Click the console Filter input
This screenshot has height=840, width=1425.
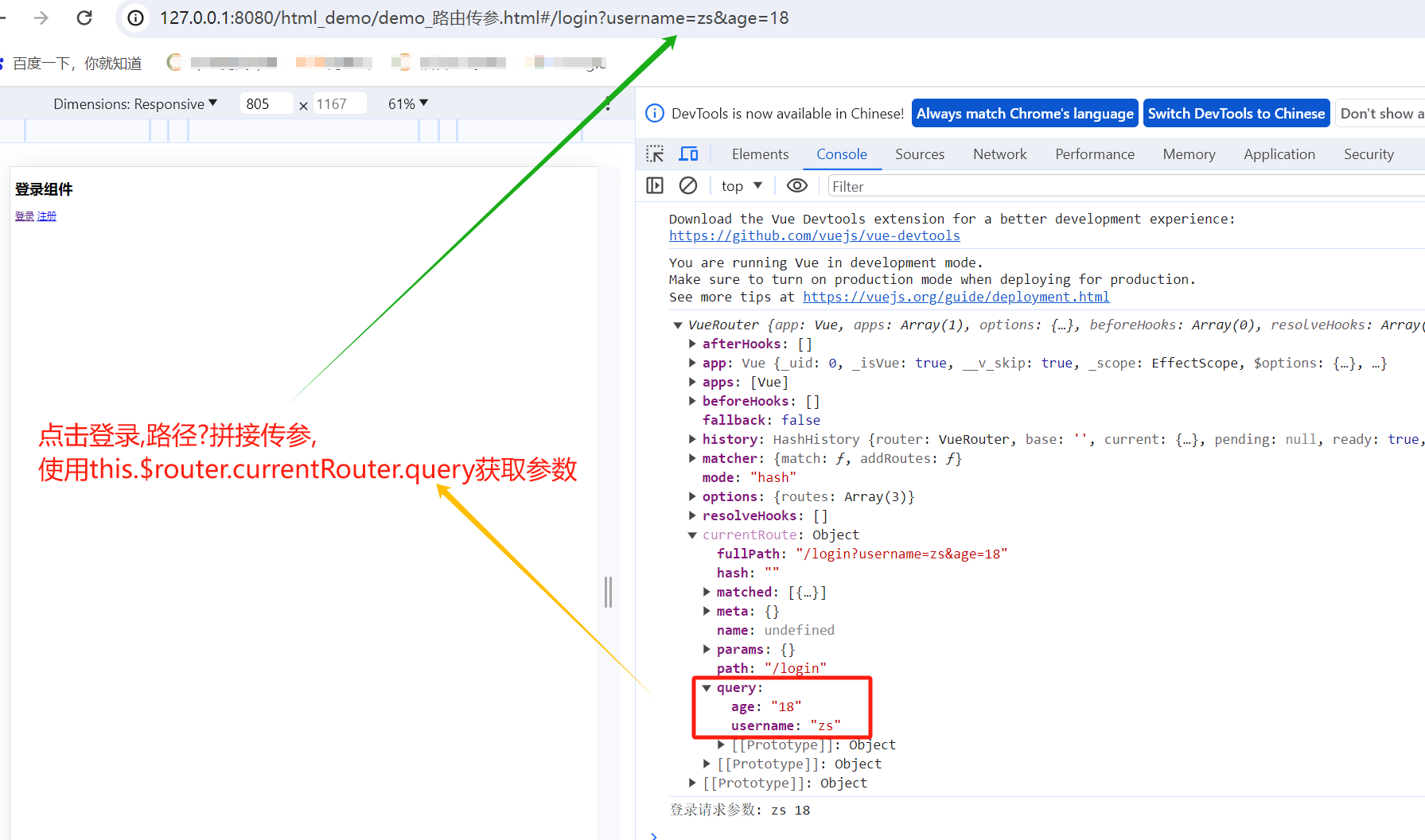[x=1126, y=186]
